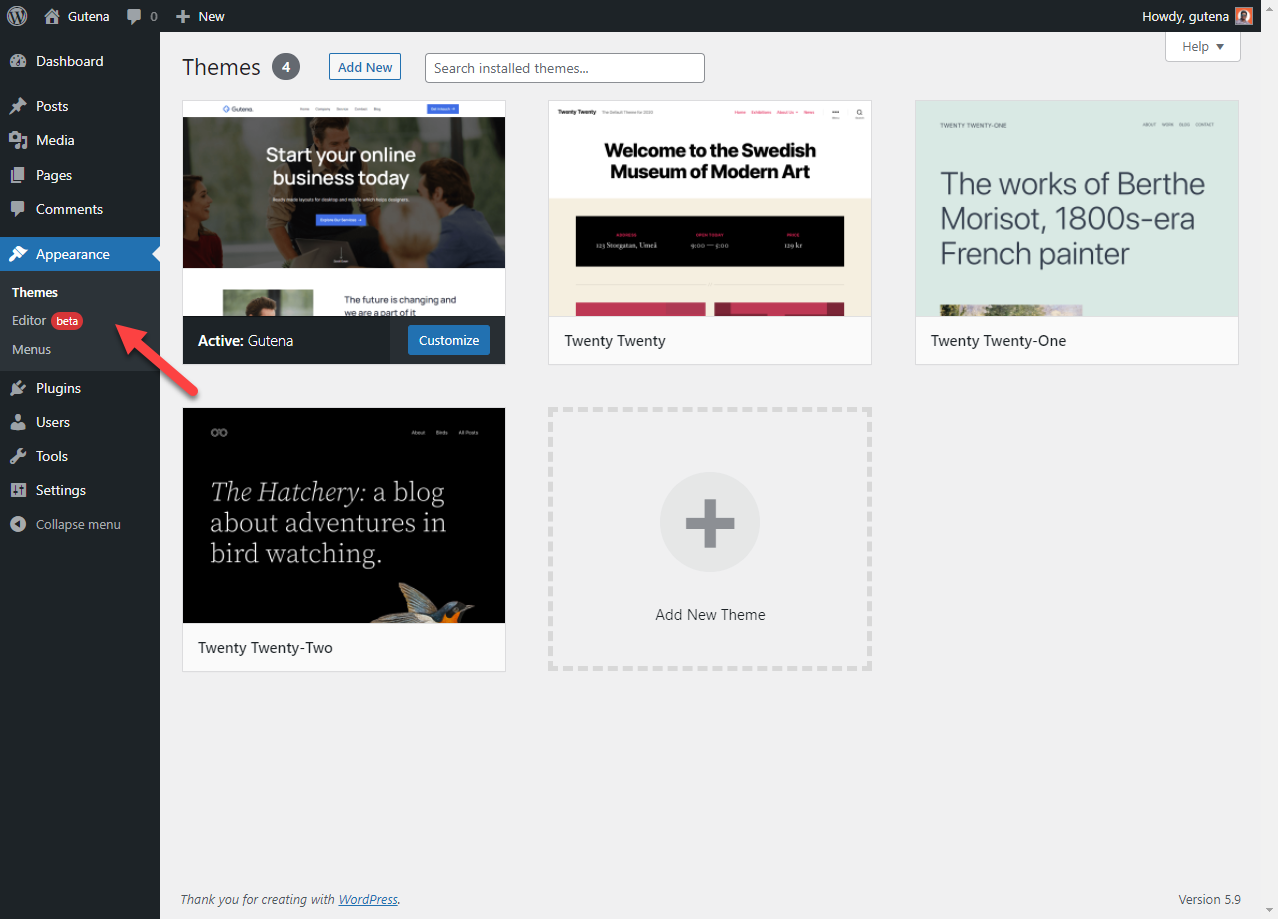Click the Comments speech bubble sidebar icon
Image resolution: width=1278 pixels, height=919 pixels.
pyautogui.click(x=18, y=209)
